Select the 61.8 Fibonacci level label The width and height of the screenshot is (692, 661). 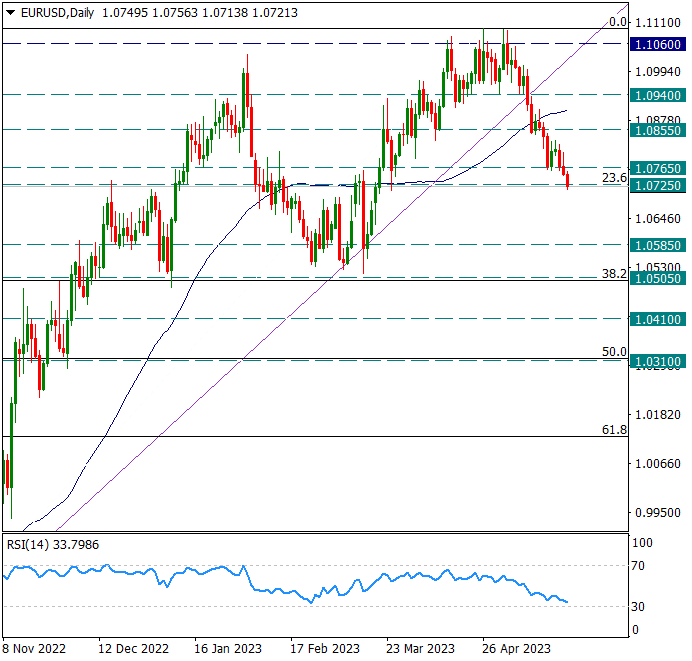(614, 429)
